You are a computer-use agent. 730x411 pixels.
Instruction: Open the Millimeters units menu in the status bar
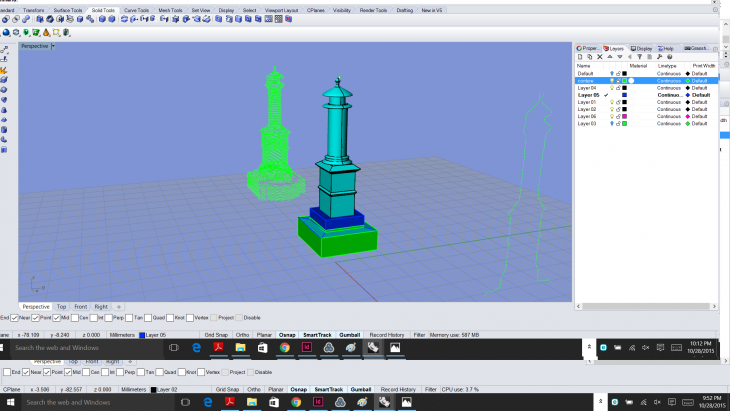pos(119,334)
